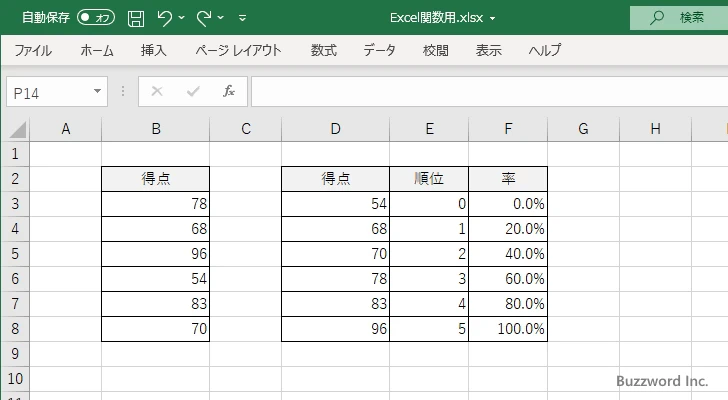Click the formula bar Cancel X icon
Viewport: 728px width, 400px height.
(157, 91)
